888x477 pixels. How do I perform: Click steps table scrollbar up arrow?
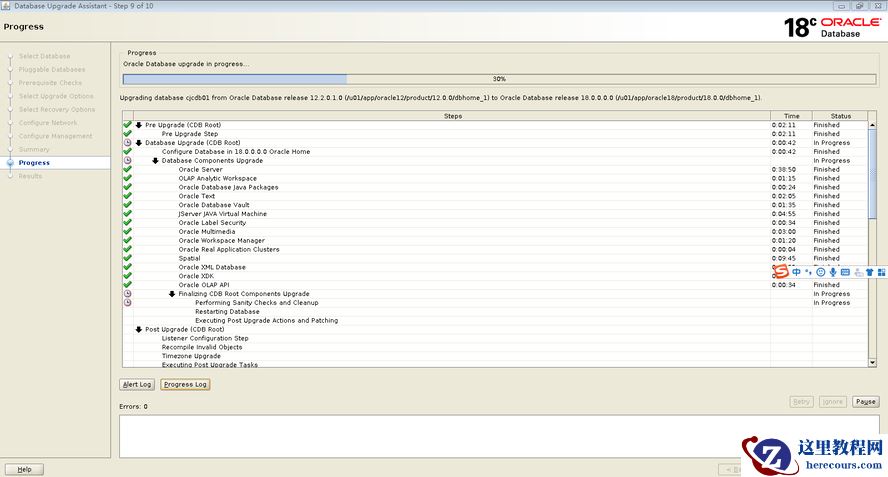872,125
